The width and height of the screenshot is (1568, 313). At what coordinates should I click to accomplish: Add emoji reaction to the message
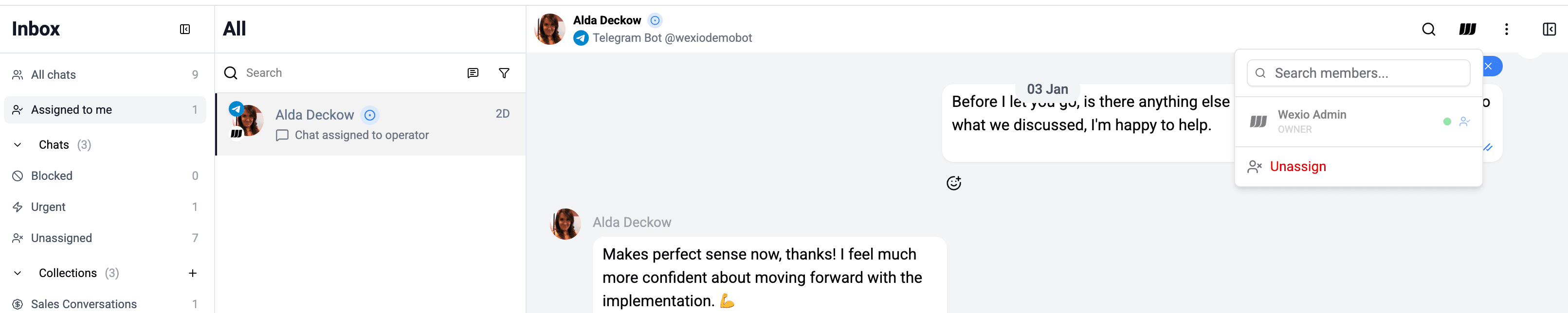click(953, 183)
